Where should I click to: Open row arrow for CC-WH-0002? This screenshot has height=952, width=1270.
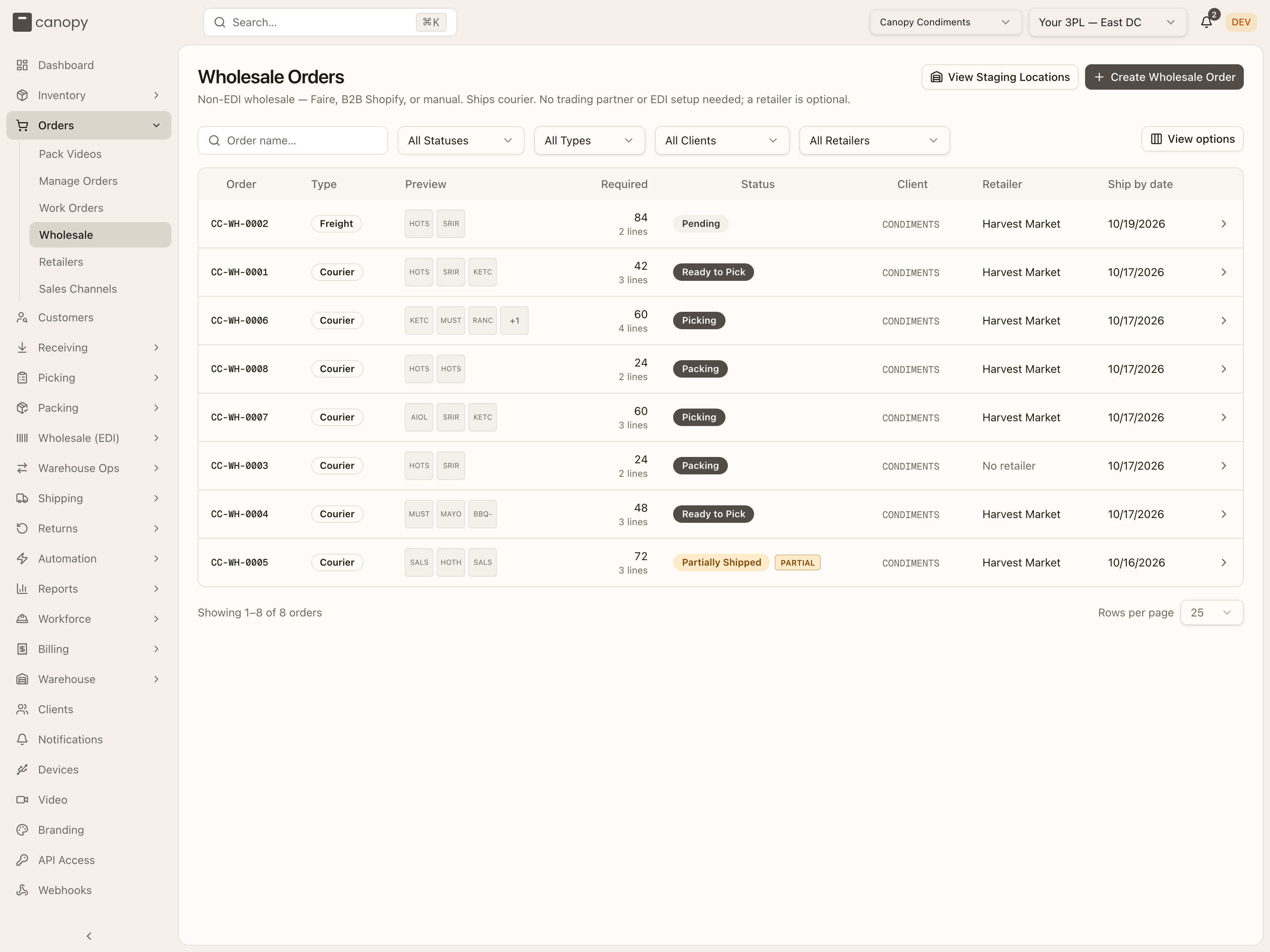pos(1224,224)
